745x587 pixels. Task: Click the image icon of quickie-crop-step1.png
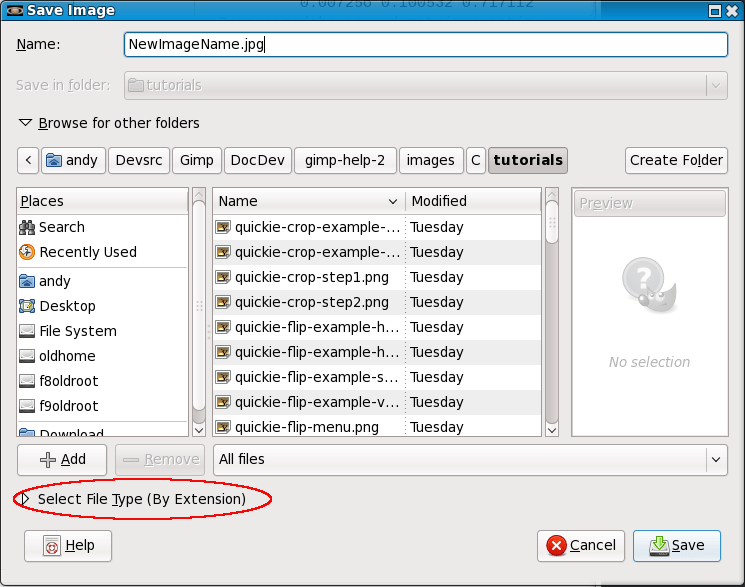[x=223, y=277]
